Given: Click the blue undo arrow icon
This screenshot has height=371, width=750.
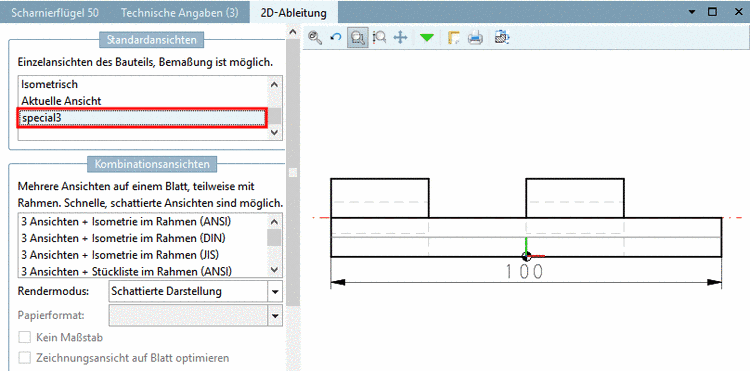Looking at the screenshot, I should click(x=336, y=37).
